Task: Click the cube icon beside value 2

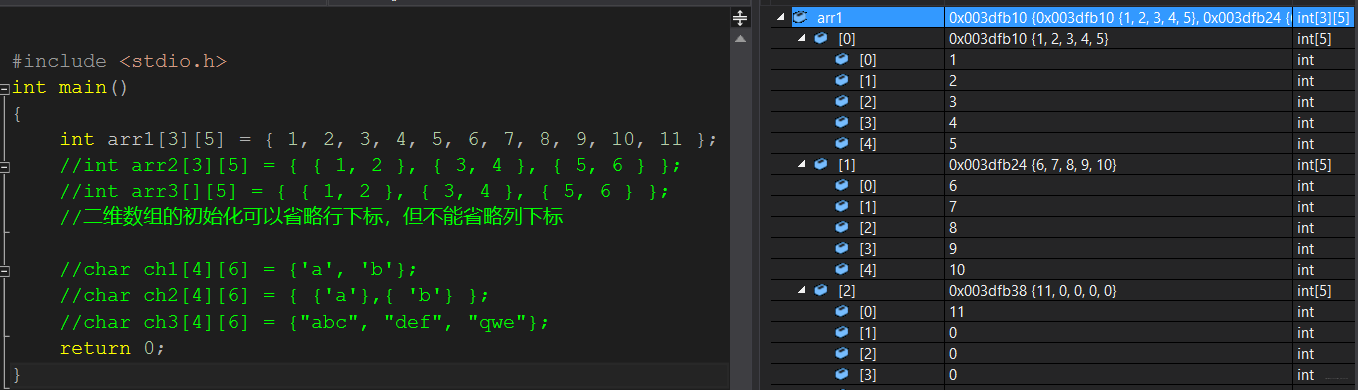Action: [842, 81]
